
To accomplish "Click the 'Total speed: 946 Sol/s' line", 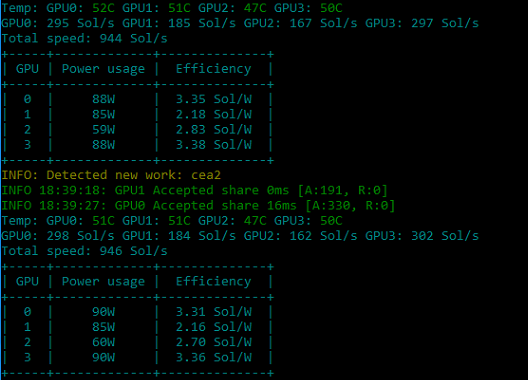I will coord(85,251).
